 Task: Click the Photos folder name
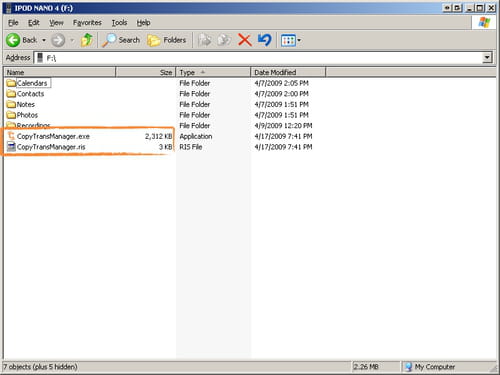27,115
